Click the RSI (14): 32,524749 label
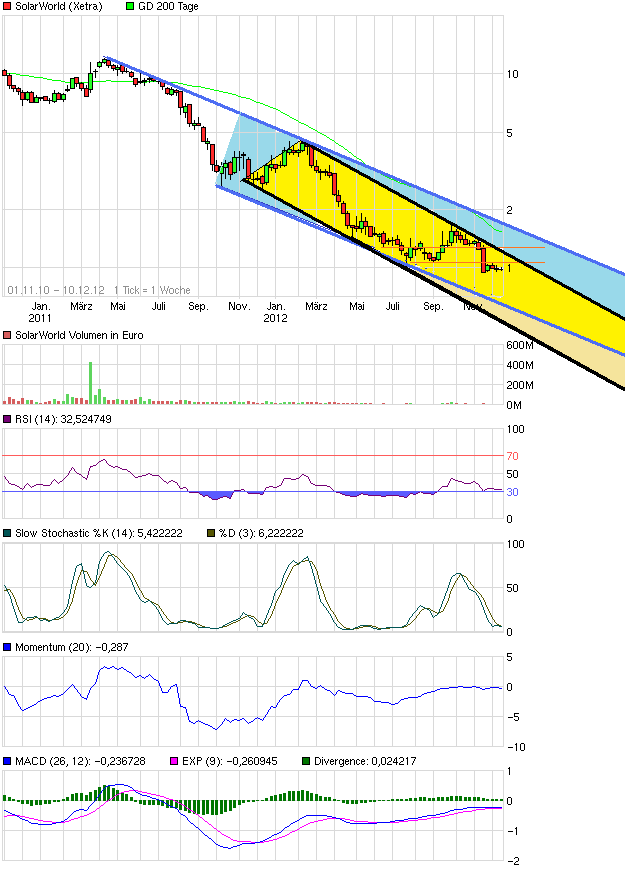This screenshot has height=875, width=625. 63,419
